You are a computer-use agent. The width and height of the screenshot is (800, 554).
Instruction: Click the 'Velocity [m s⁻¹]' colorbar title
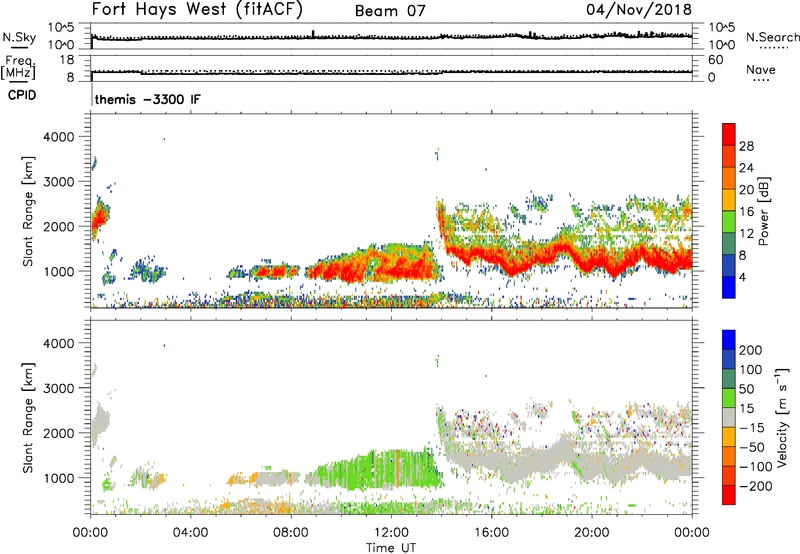[782, 417]
